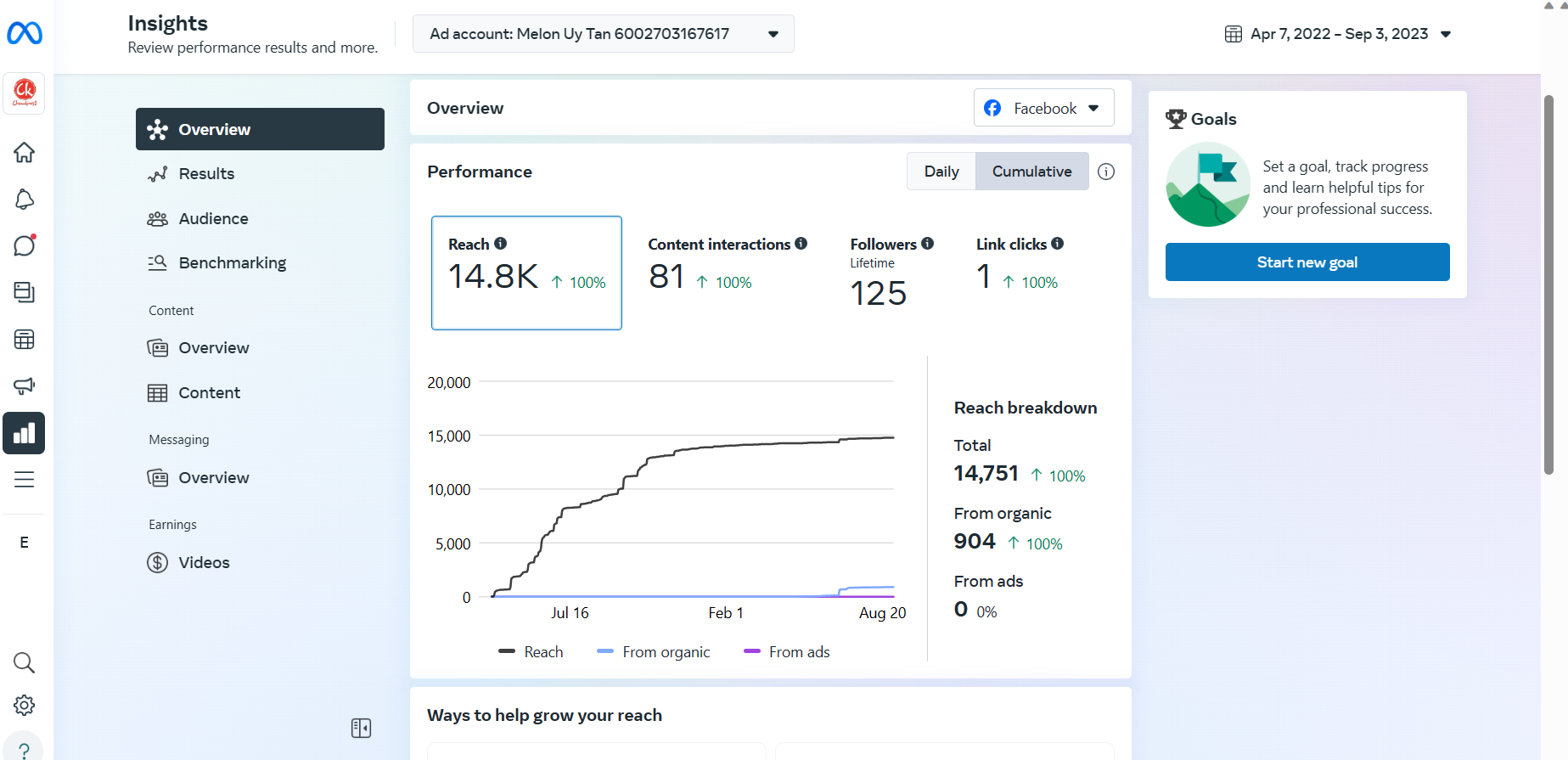
Task: Switch performance view to Cumulative
Action: (1031, 172)
